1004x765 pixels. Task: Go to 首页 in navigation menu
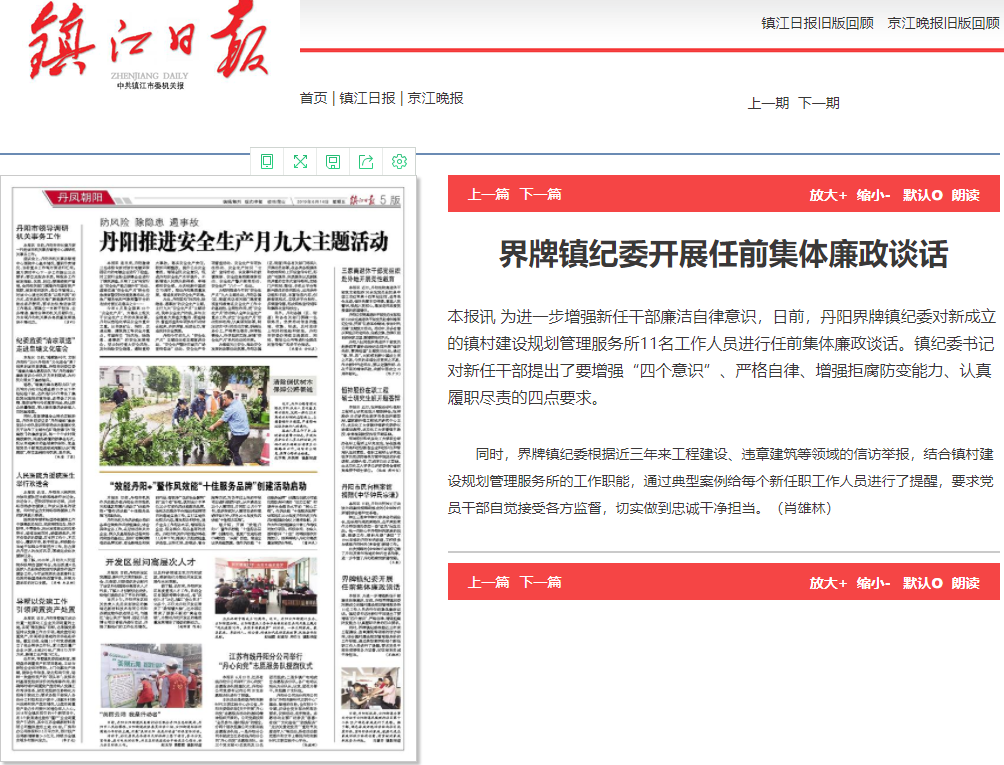click(x=313, y=98)
